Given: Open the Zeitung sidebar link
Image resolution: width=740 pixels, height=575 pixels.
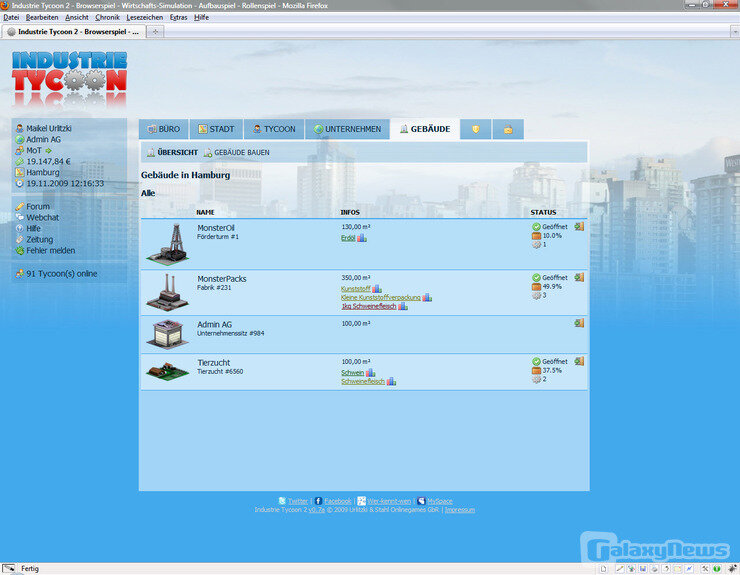Looking at the screenshot, I should point(40,239).
